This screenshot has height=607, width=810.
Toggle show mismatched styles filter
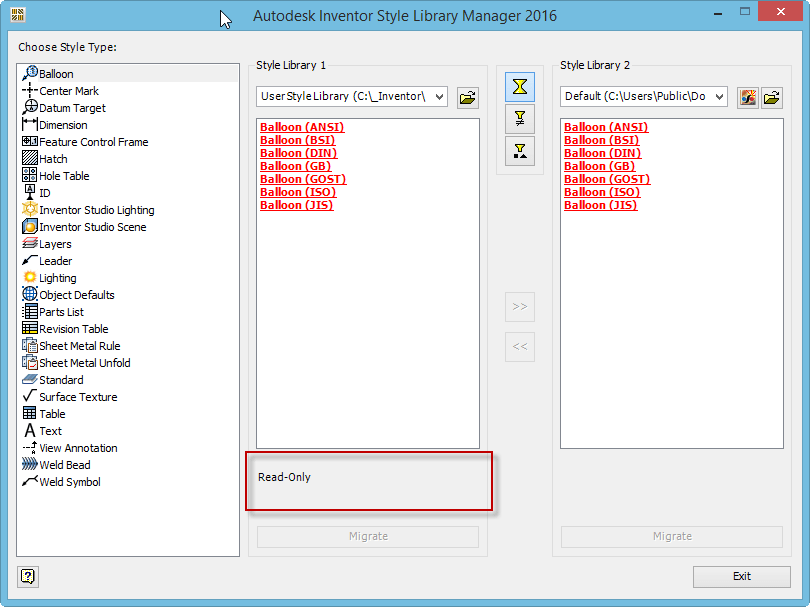click(x=520, y=119)
